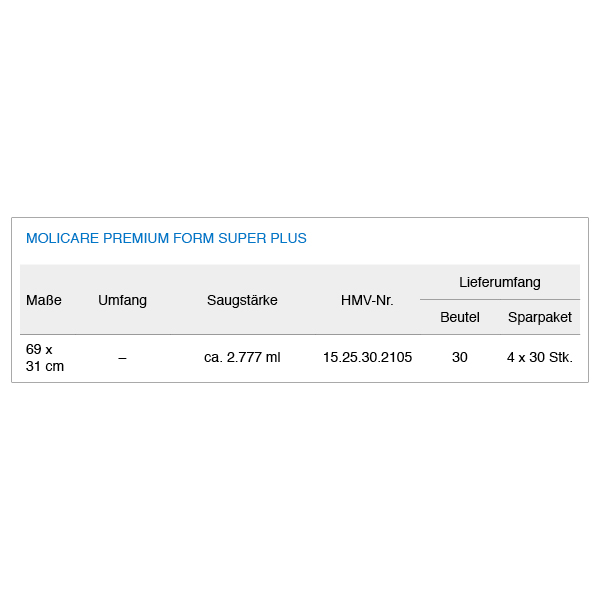Select the Beutel quantity 30
The width and height of the screenshot is (600, 600).
coord(460,357)
